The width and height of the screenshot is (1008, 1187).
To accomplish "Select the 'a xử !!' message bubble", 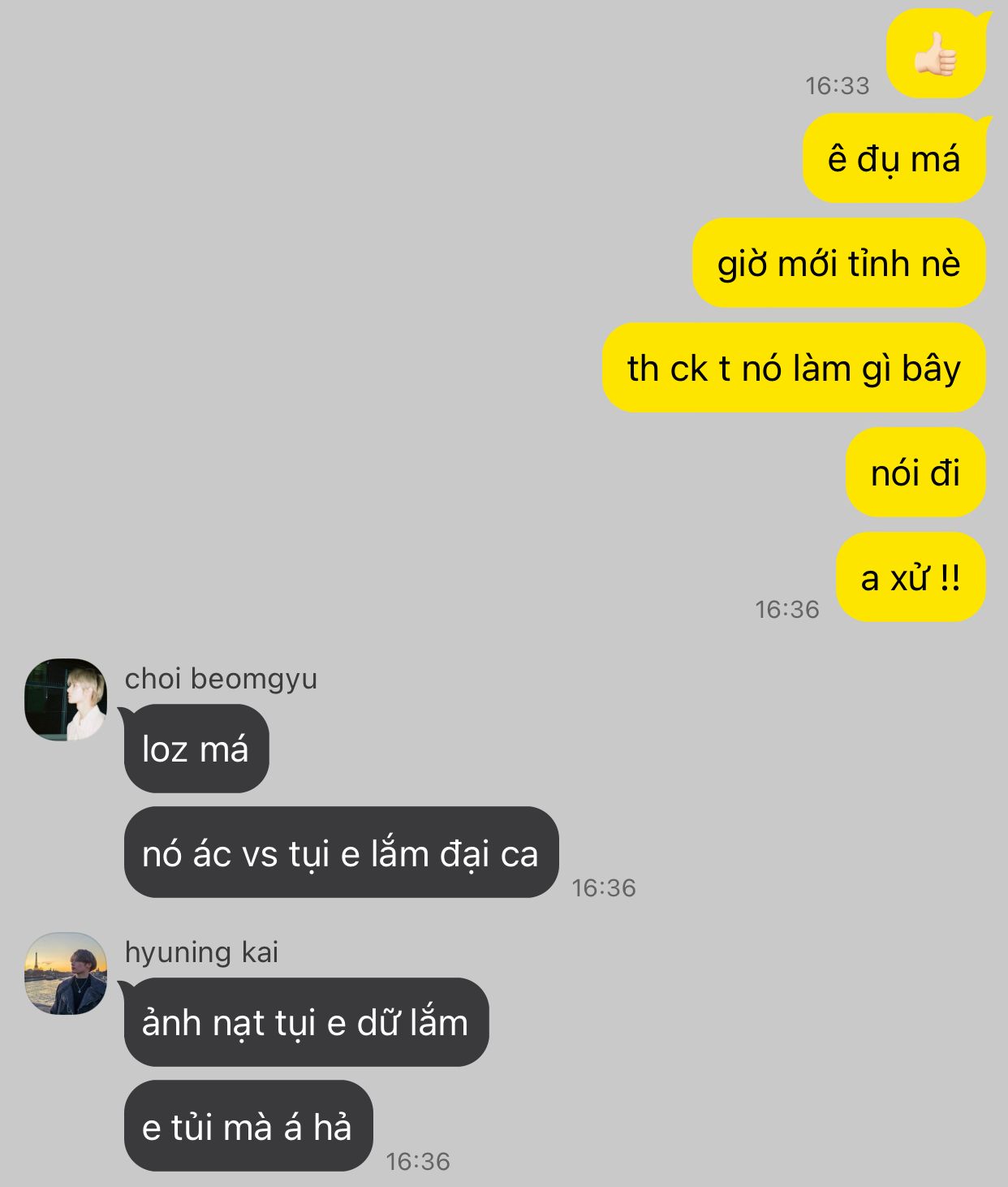I will click(x=911, y=577).
